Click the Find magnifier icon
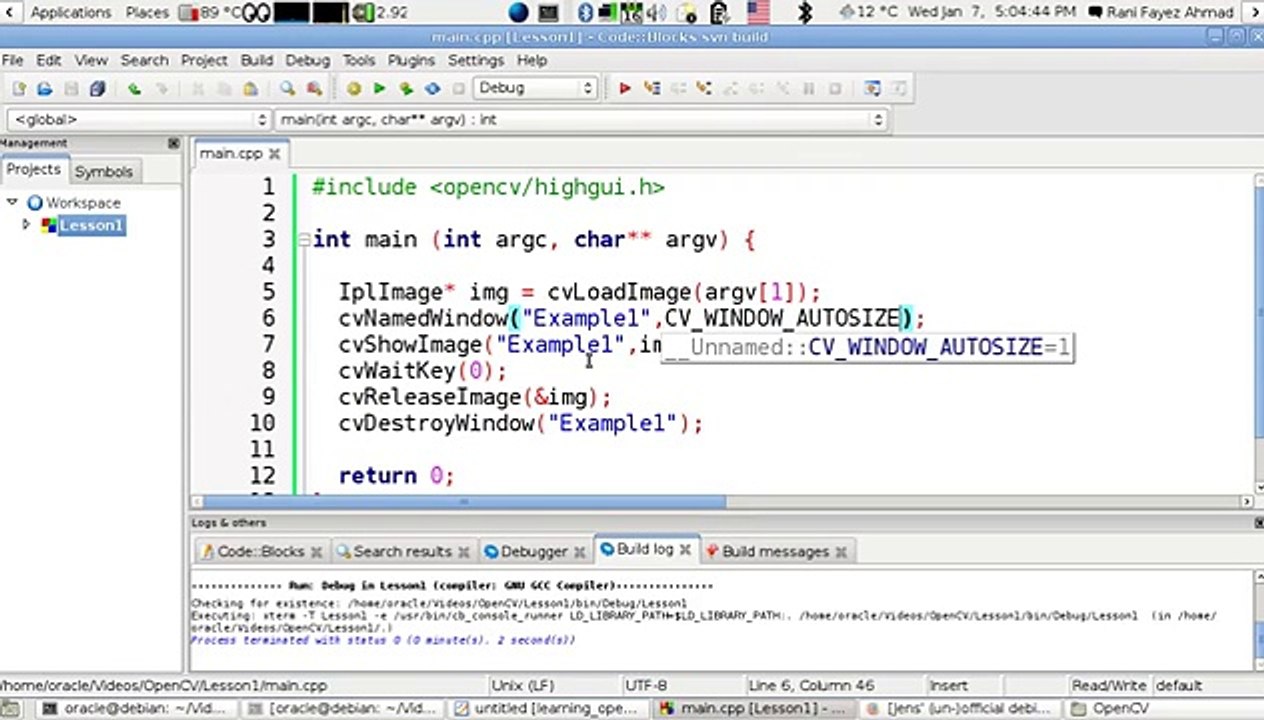Image resolution: width=1264 pixels, height=720 pixels. point(288,89)
